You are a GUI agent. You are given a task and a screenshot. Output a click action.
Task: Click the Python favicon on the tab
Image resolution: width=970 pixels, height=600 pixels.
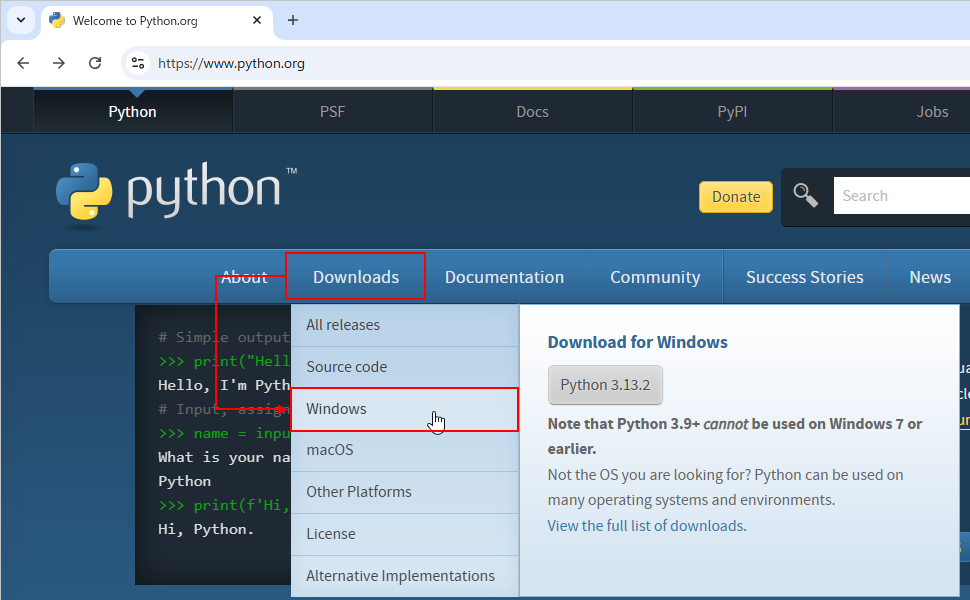(x=58, y=20)
